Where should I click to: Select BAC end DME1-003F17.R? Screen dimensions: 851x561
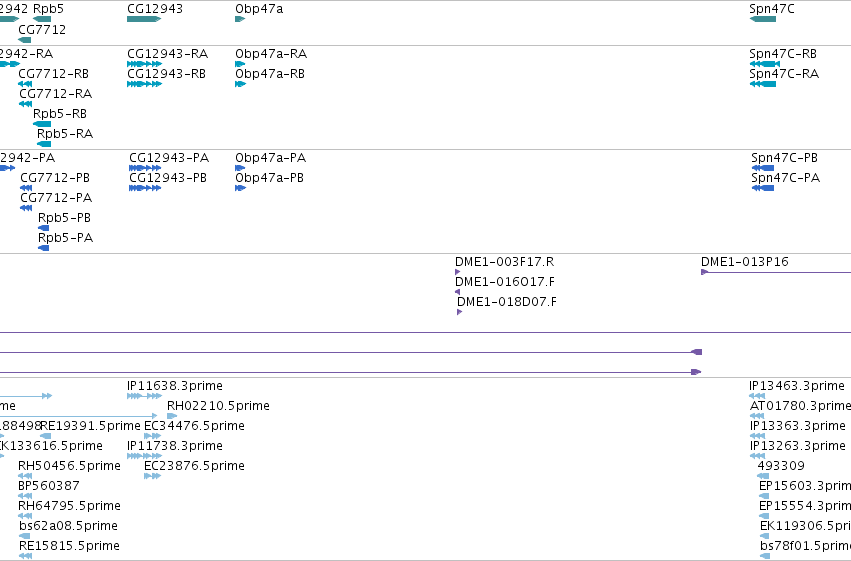[x=458, y=272]
